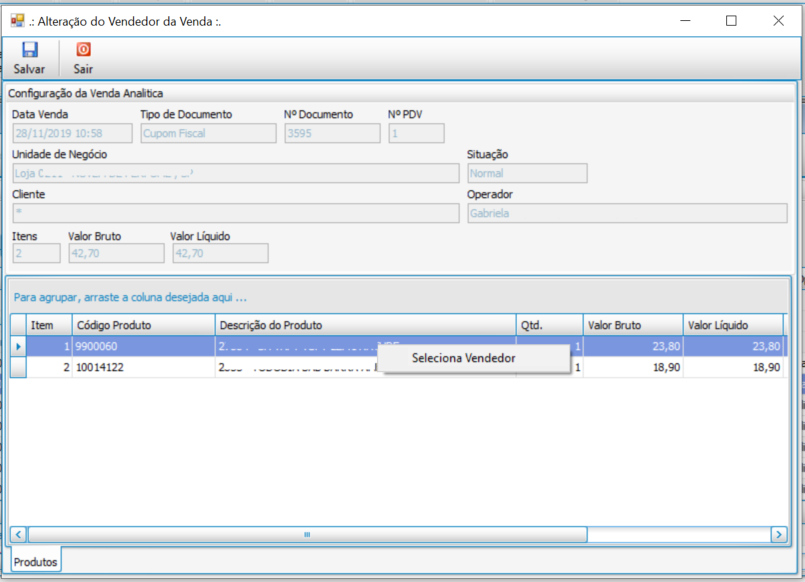Click the grid's top-left corner header cell

[x=18, y=325]
